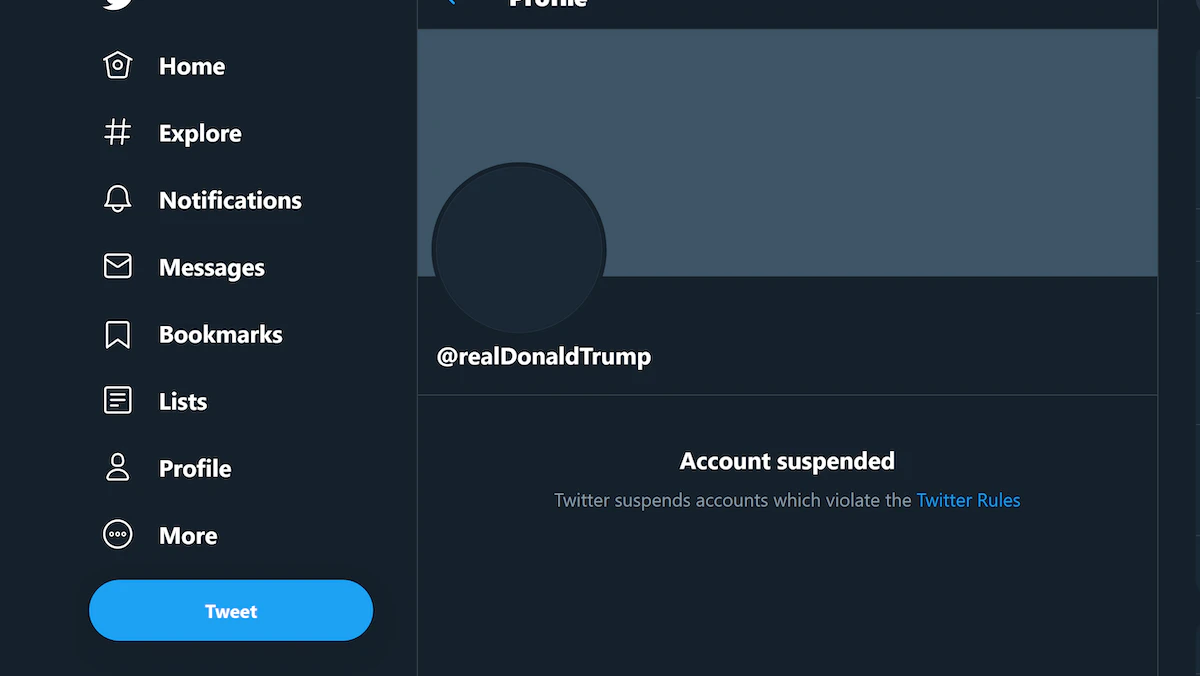The height and width of the screenshot is (676, 1200).
Task: Click the bell icon for Notifications
Action: point(118,200)
